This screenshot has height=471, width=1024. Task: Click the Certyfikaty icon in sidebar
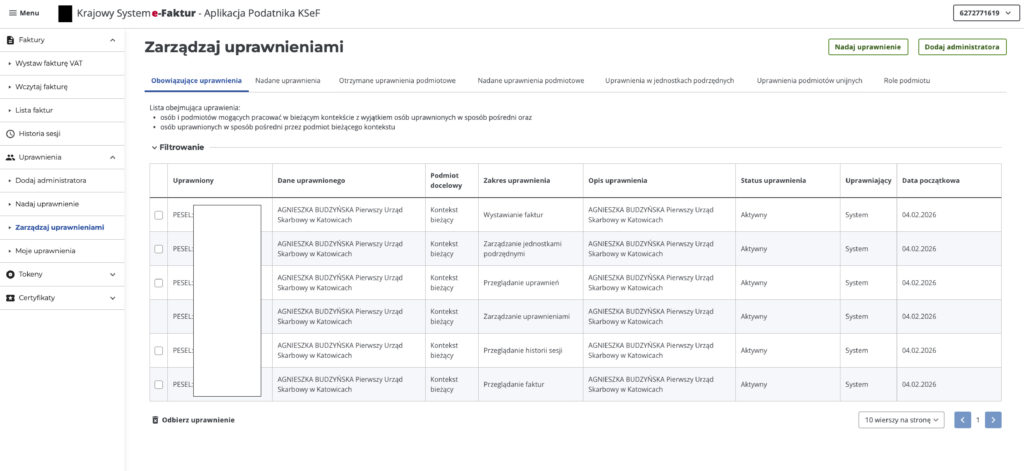tap(10, 298)
